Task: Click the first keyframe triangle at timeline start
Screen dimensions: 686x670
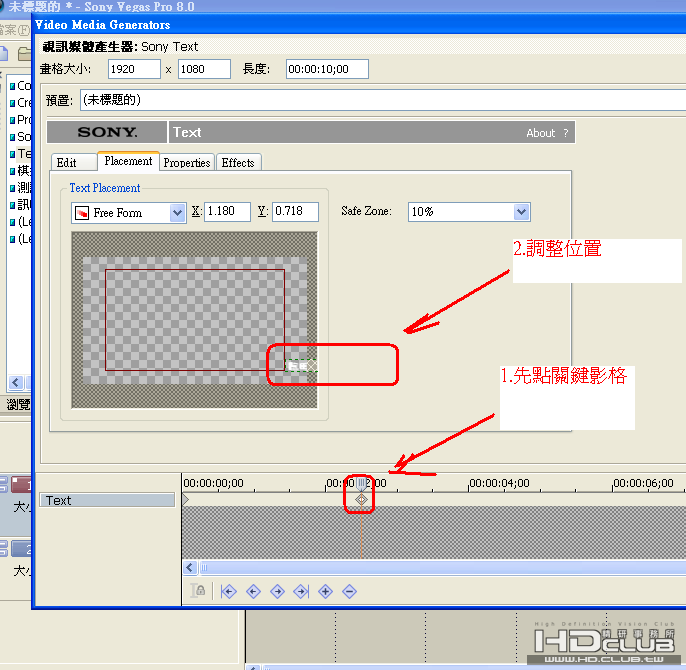Action: click(186, 499)
